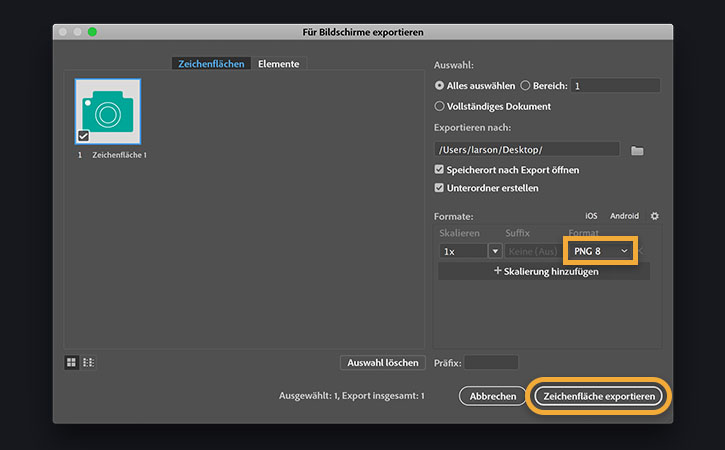This screenshot has height=450, width=725.
Task: Switch to large thumbnail grid view
Action: tap(72, 362)
